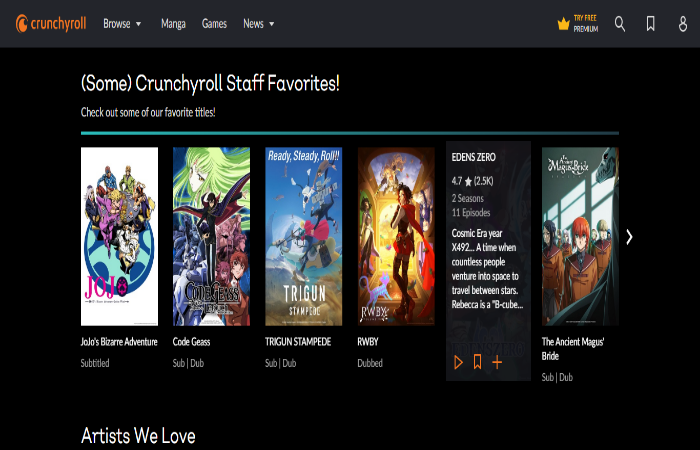Image resolution: width=700 pixels, height=450 pixels.
Task: Open the JoJo's Bizarre Adventure title link
Action: 119,342
